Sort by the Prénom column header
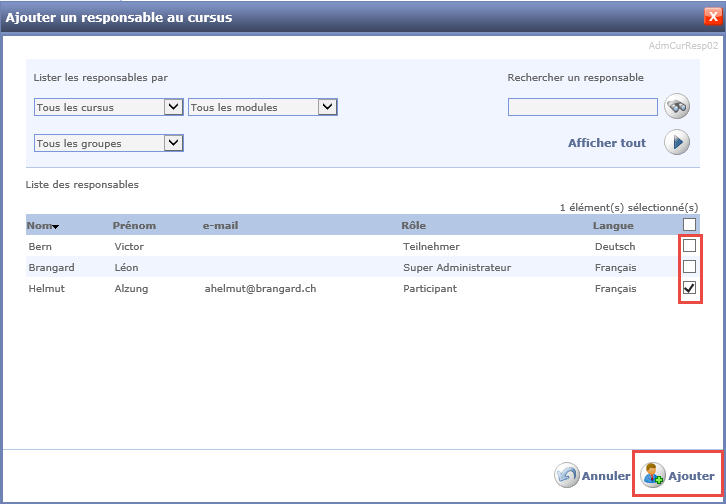Screen dimensions: 726x504 (134, 225)
